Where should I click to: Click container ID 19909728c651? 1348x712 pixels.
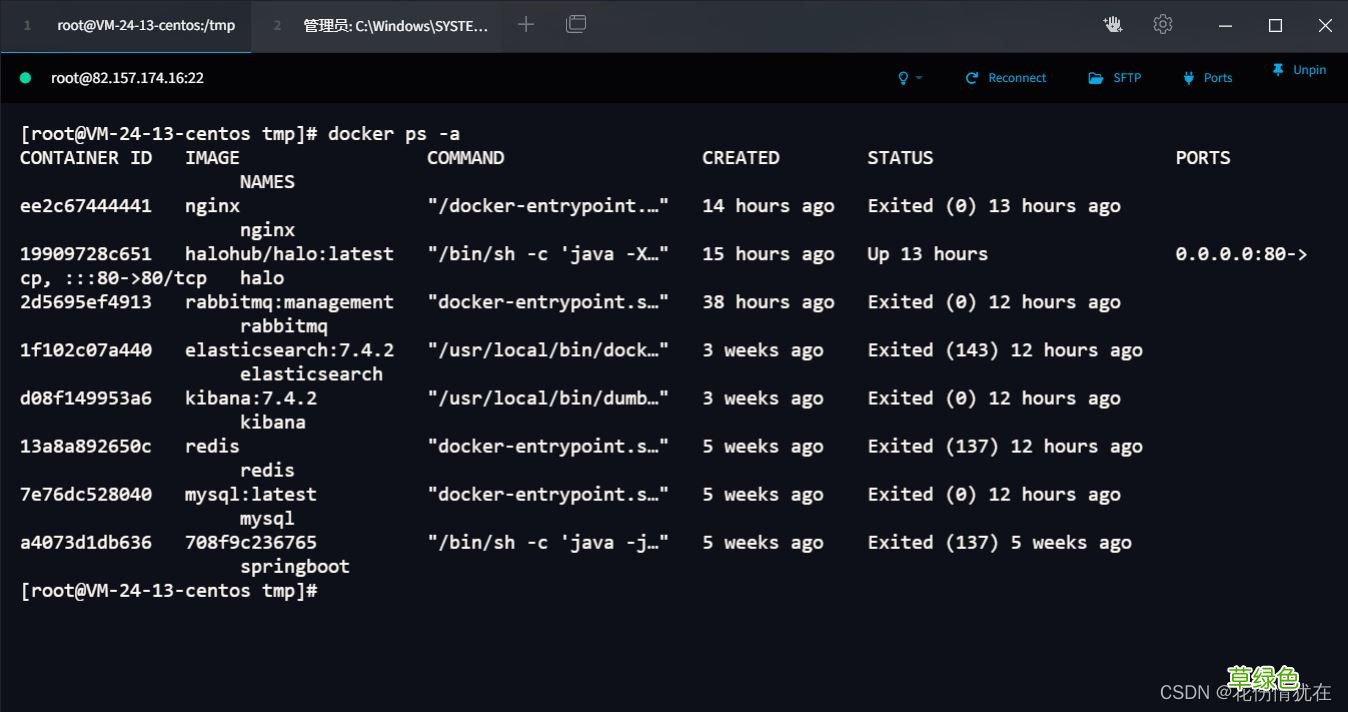click(x=86, y=254)
